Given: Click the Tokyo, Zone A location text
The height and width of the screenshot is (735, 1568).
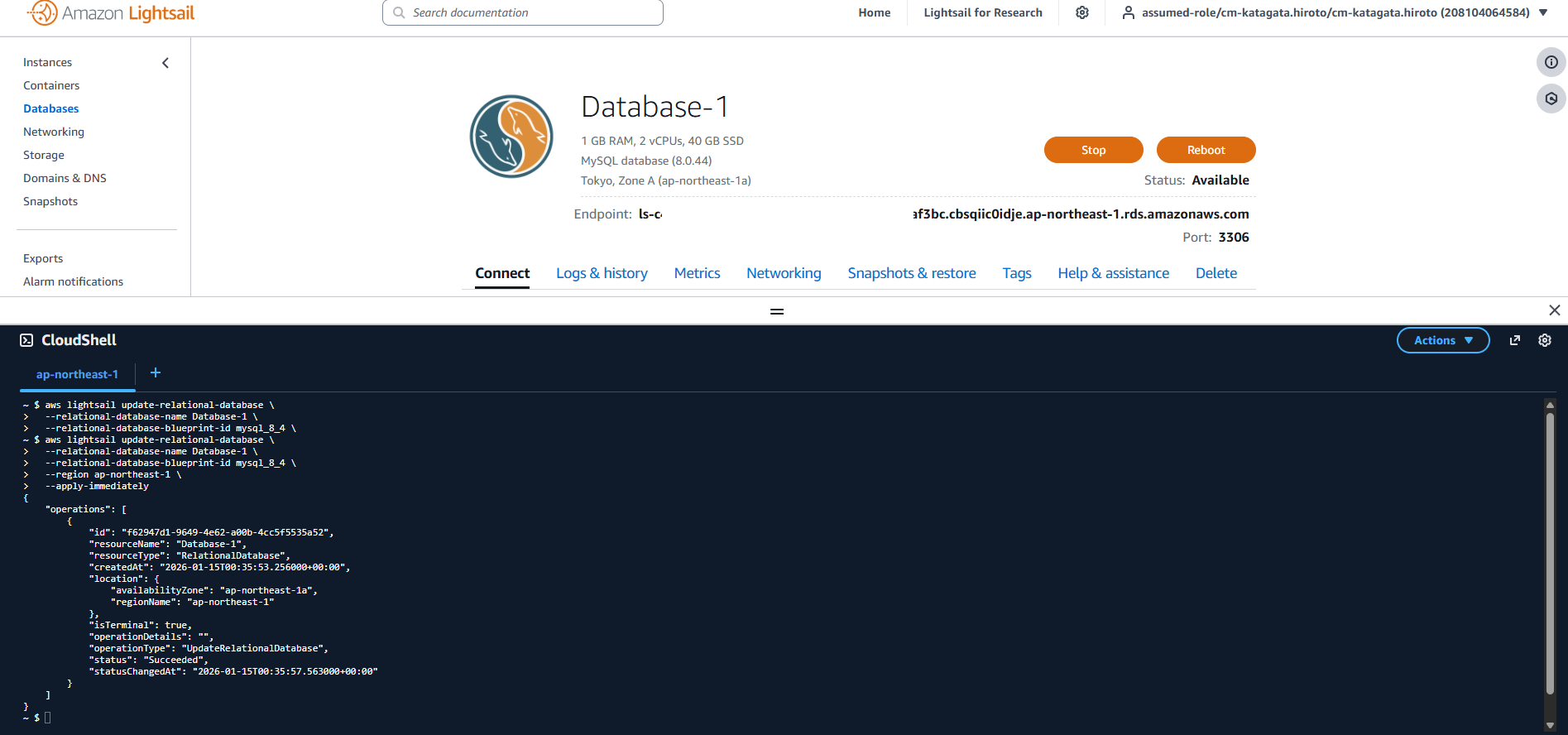Looking at the screenshot, I should [666, 180].
